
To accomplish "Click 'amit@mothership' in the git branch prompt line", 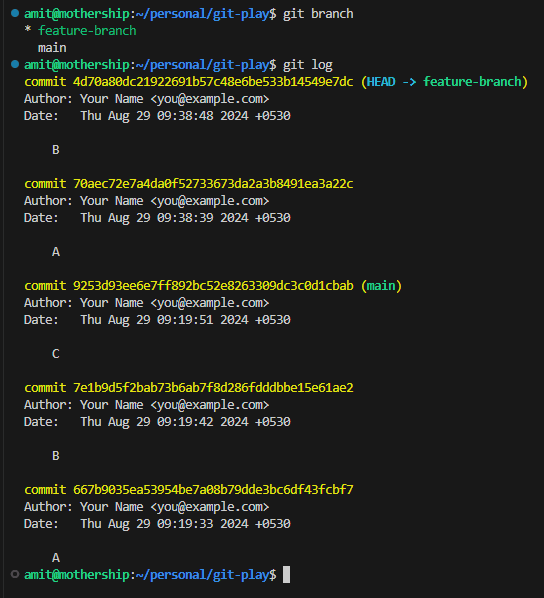I will click(x=77, y=14).
